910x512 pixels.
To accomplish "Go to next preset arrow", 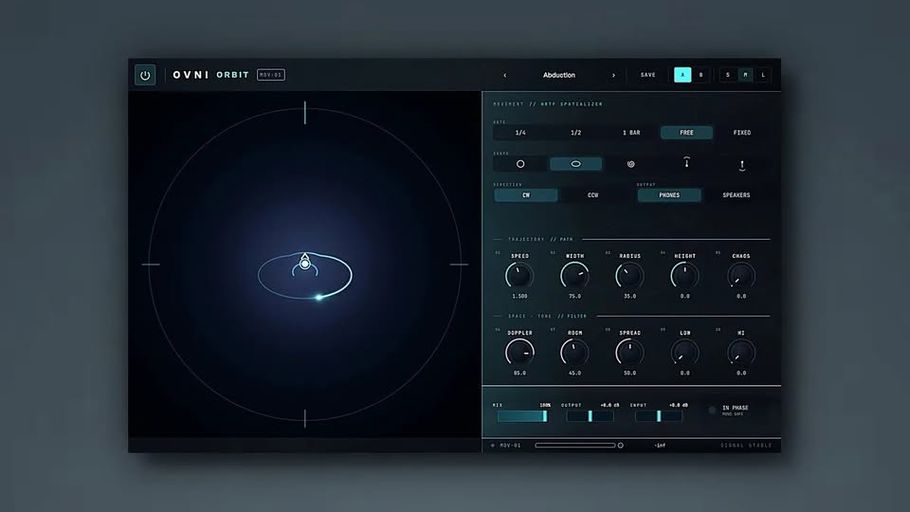I will (x=613, y=75).
